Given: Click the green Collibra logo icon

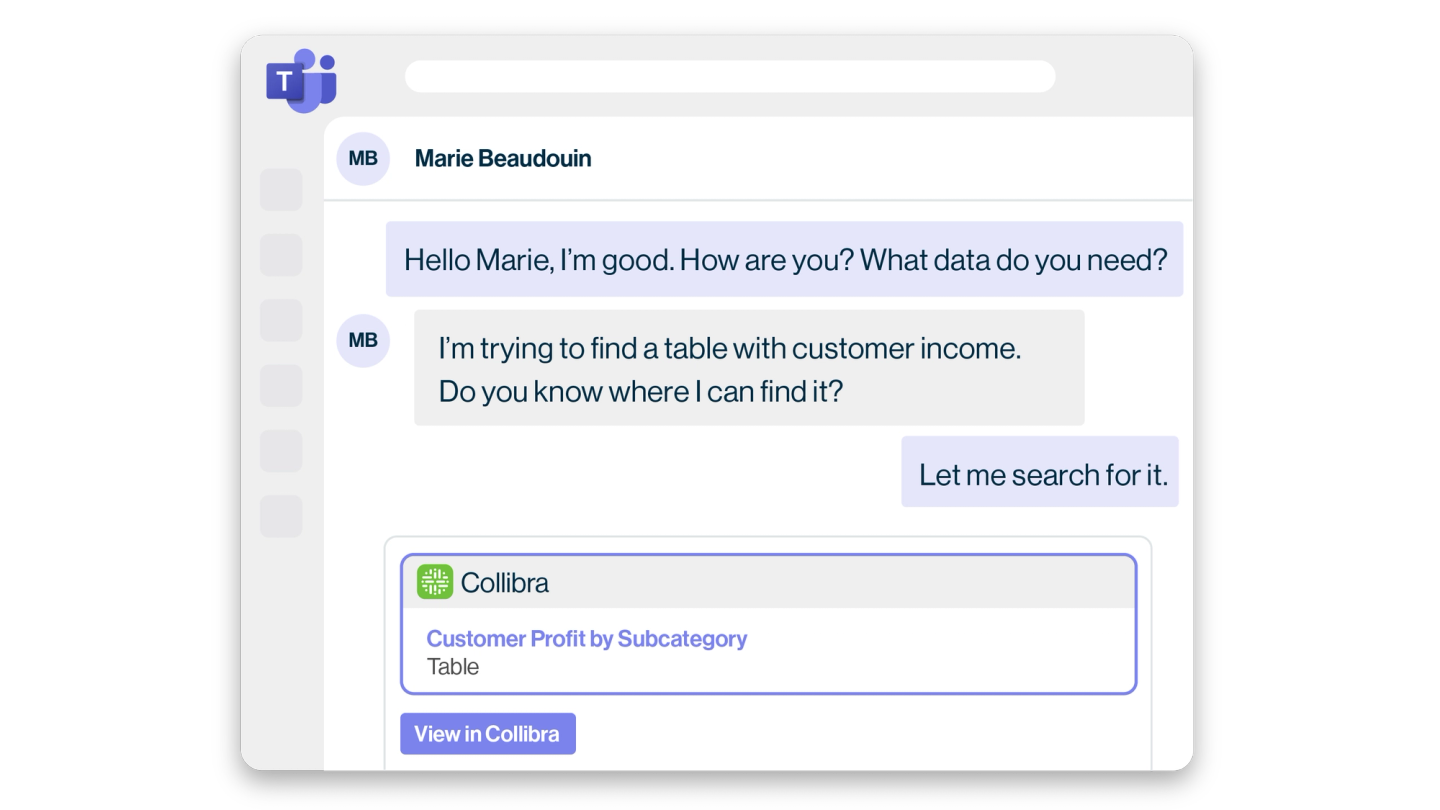Looking at the screenshot, I should pos(435,582).
